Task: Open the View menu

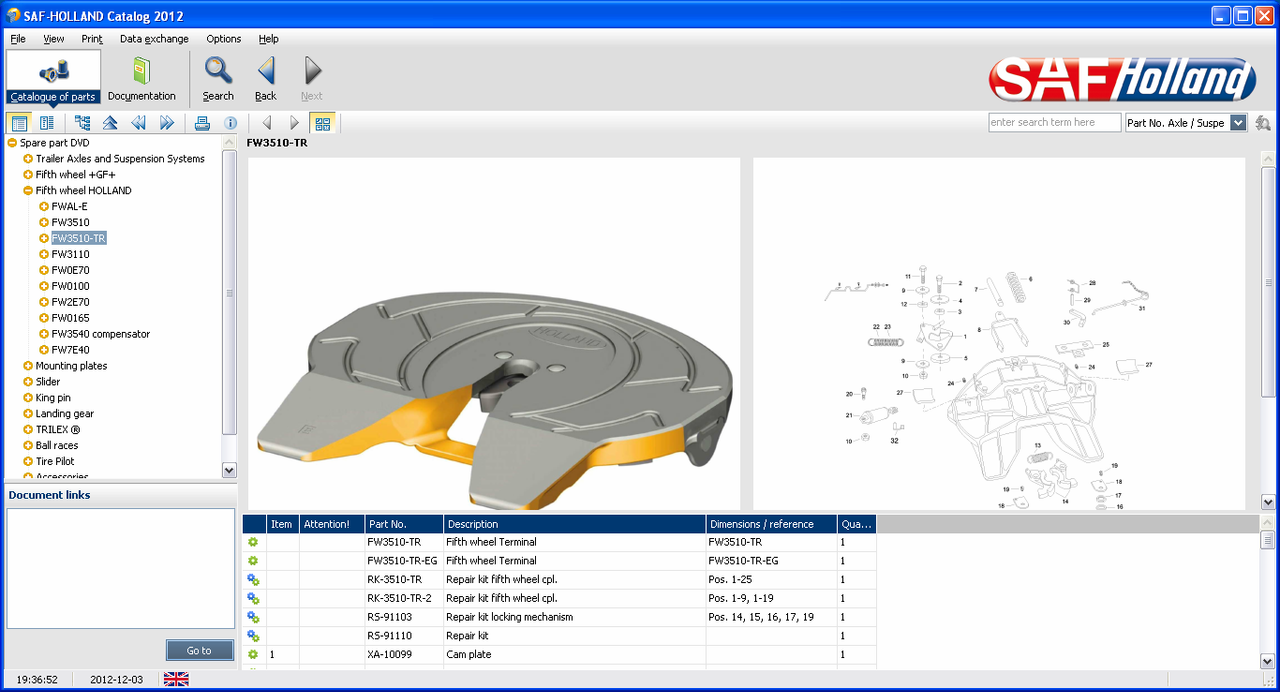Action: click(53, 39)
